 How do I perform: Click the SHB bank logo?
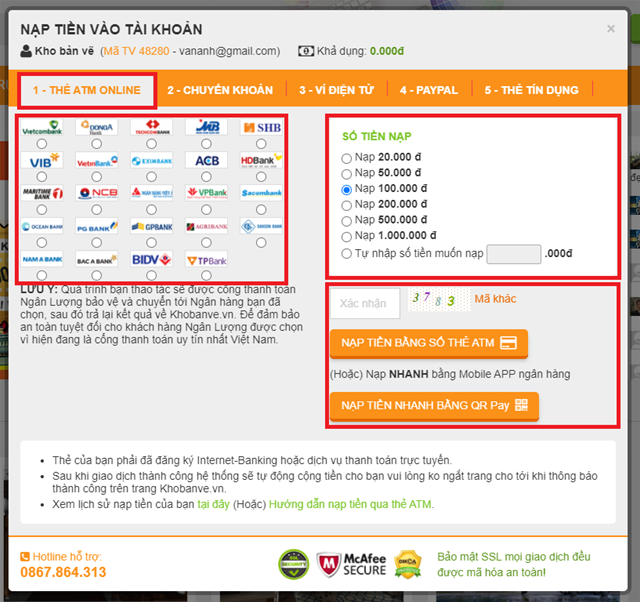261,127
